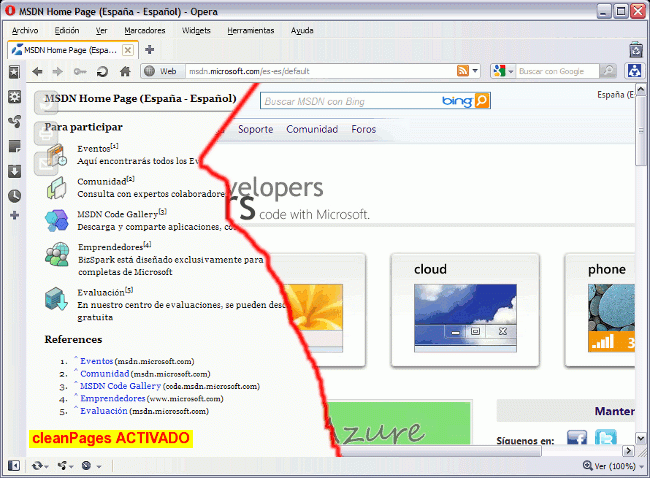This screenshot has width=650, height=478.
Task: Click the Azure banner
Action: pyautogui.click(x=399, y=423)
